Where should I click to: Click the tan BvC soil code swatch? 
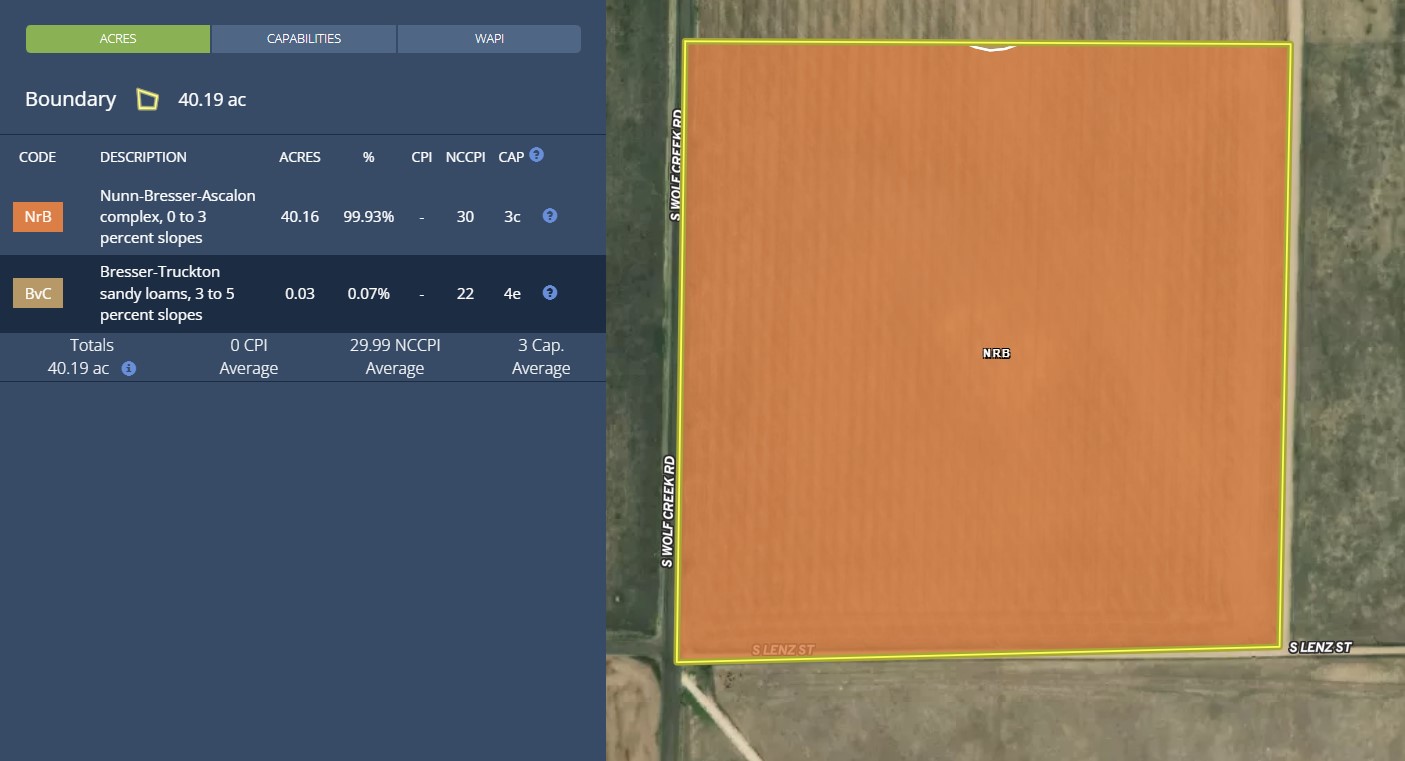tap(38, 294)
